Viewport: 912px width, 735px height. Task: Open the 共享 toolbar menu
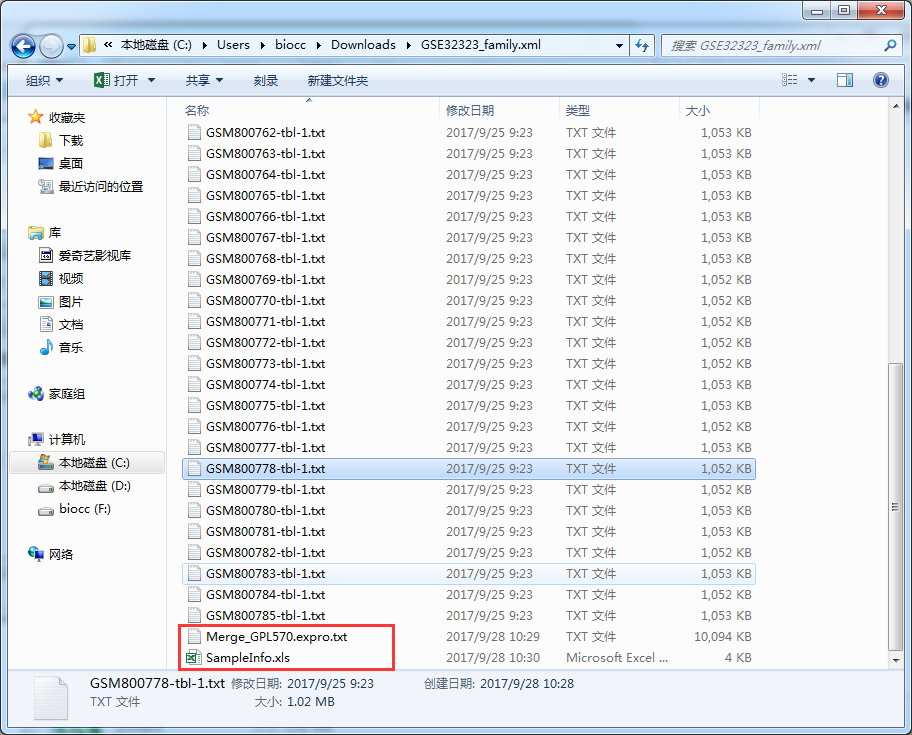[x=204, y=80]
